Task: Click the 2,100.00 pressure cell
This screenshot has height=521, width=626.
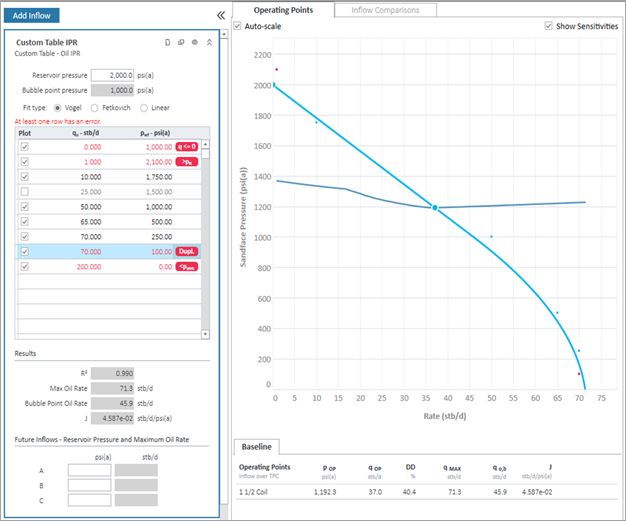Action: point(159,162)
